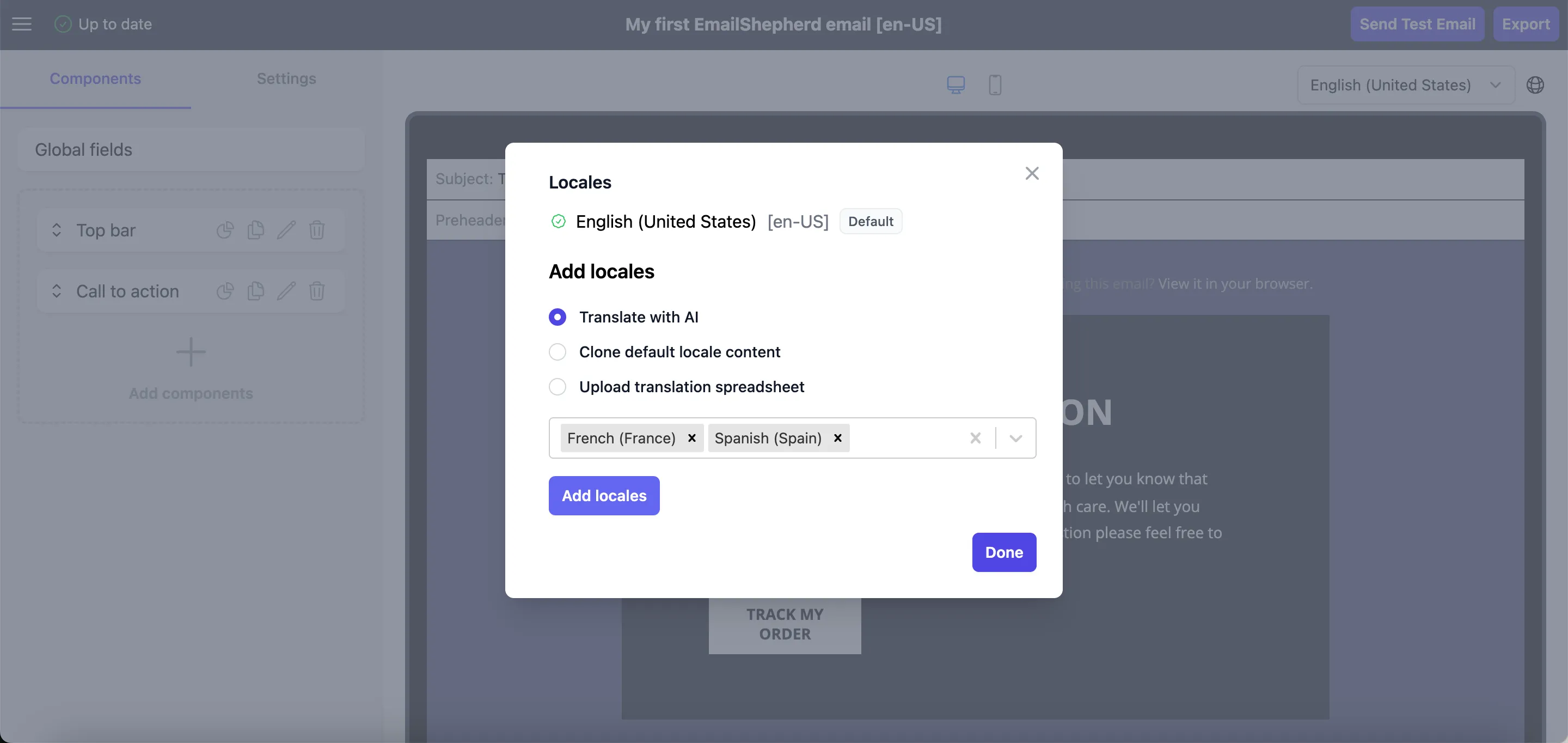
Task: Click the globe locales icon
Action: click(1535, 86)
